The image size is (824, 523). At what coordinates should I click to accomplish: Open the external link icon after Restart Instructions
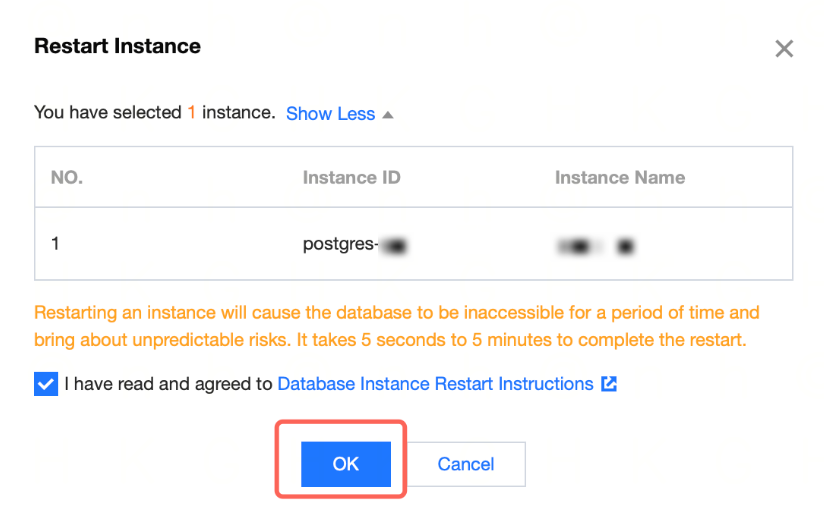point(608,384)
